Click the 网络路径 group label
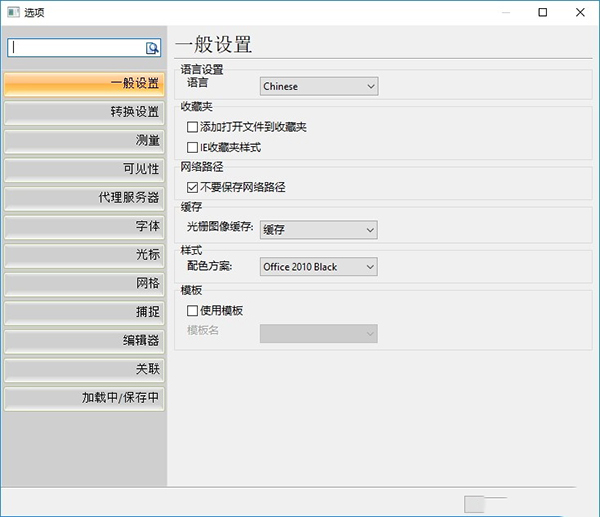This screenshot has width=600, height=517. [202, 166]
